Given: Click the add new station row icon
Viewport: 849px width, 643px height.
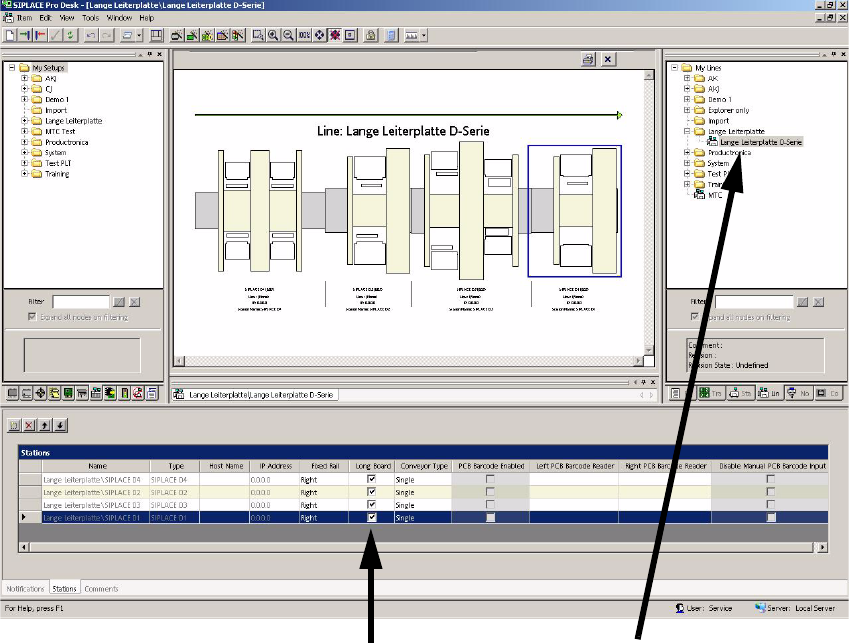Looking at the screenshot, I should coord(14,426).
